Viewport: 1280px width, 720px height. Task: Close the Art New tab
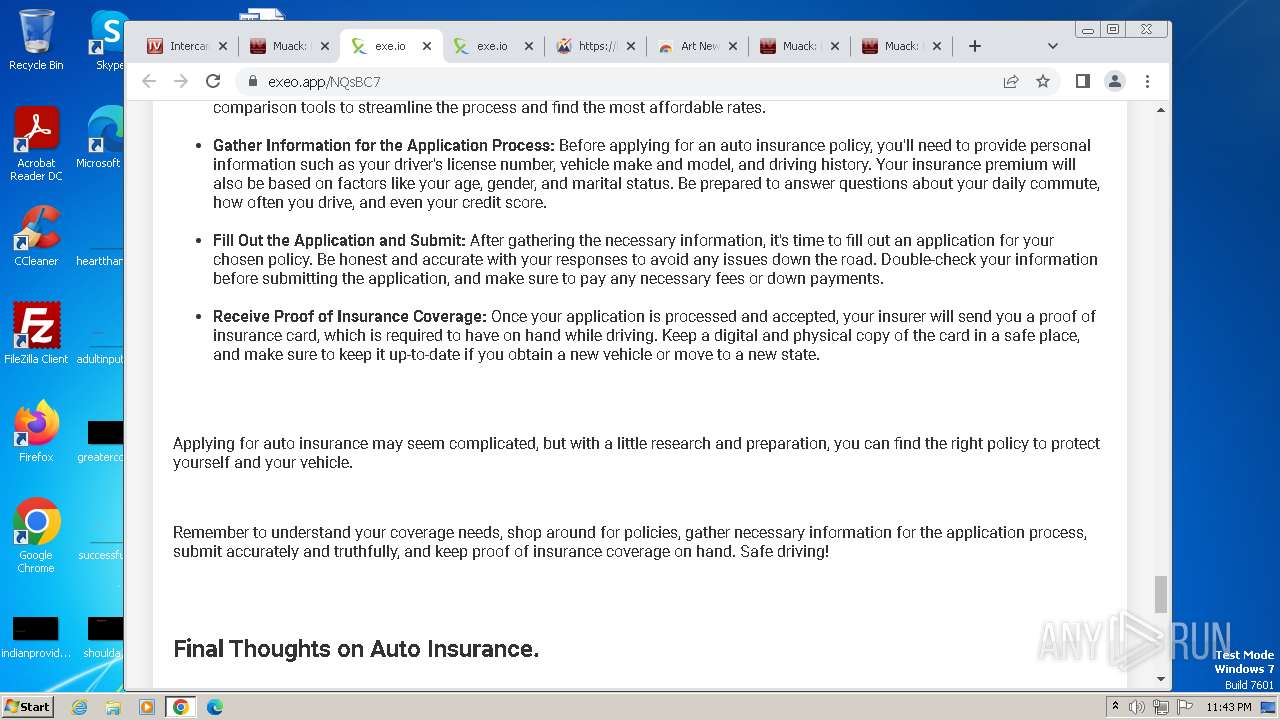[732, 46]
